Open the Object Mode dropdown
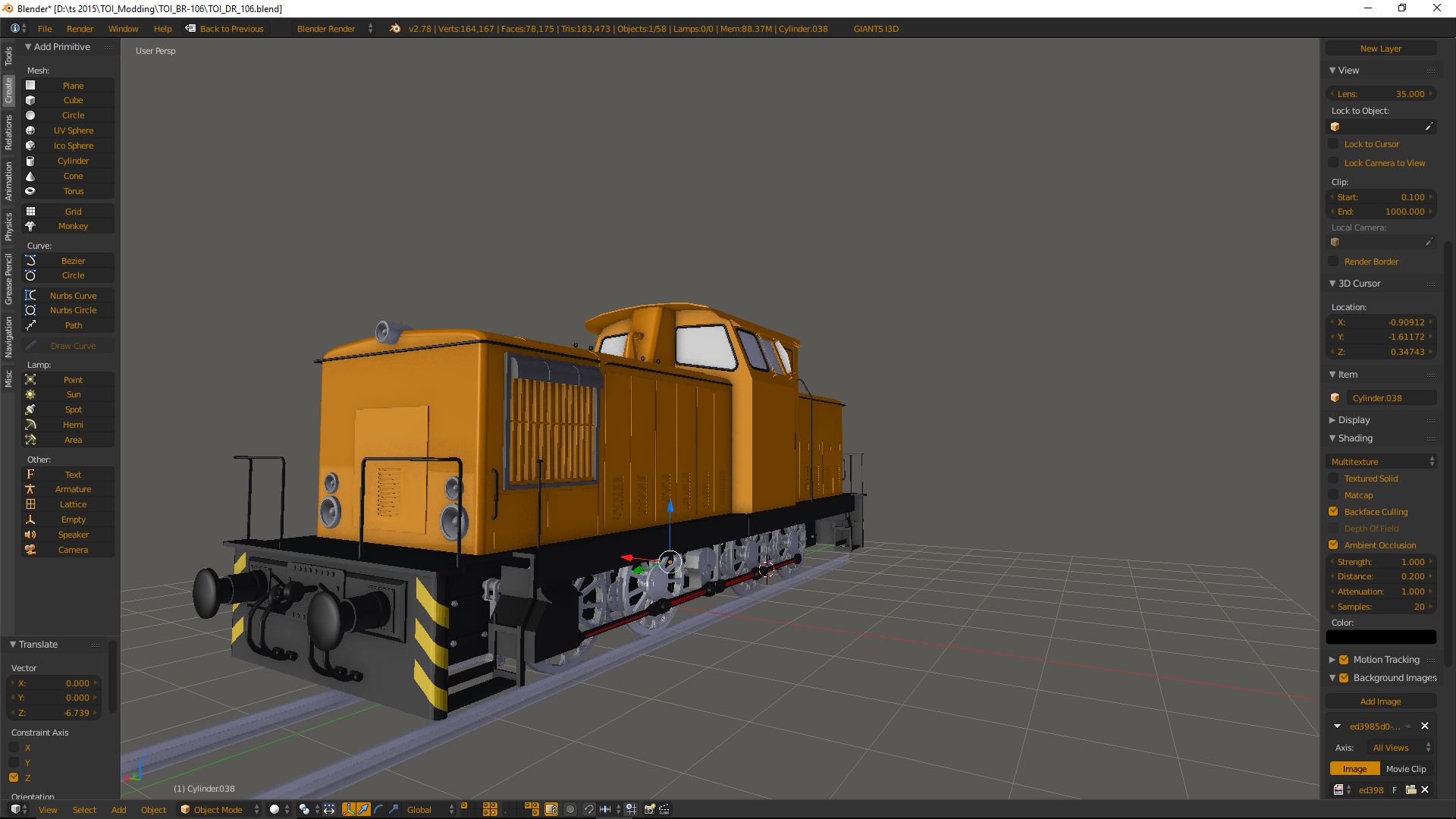The height and width of the screenshot is (819, 1456). [220, 809]
